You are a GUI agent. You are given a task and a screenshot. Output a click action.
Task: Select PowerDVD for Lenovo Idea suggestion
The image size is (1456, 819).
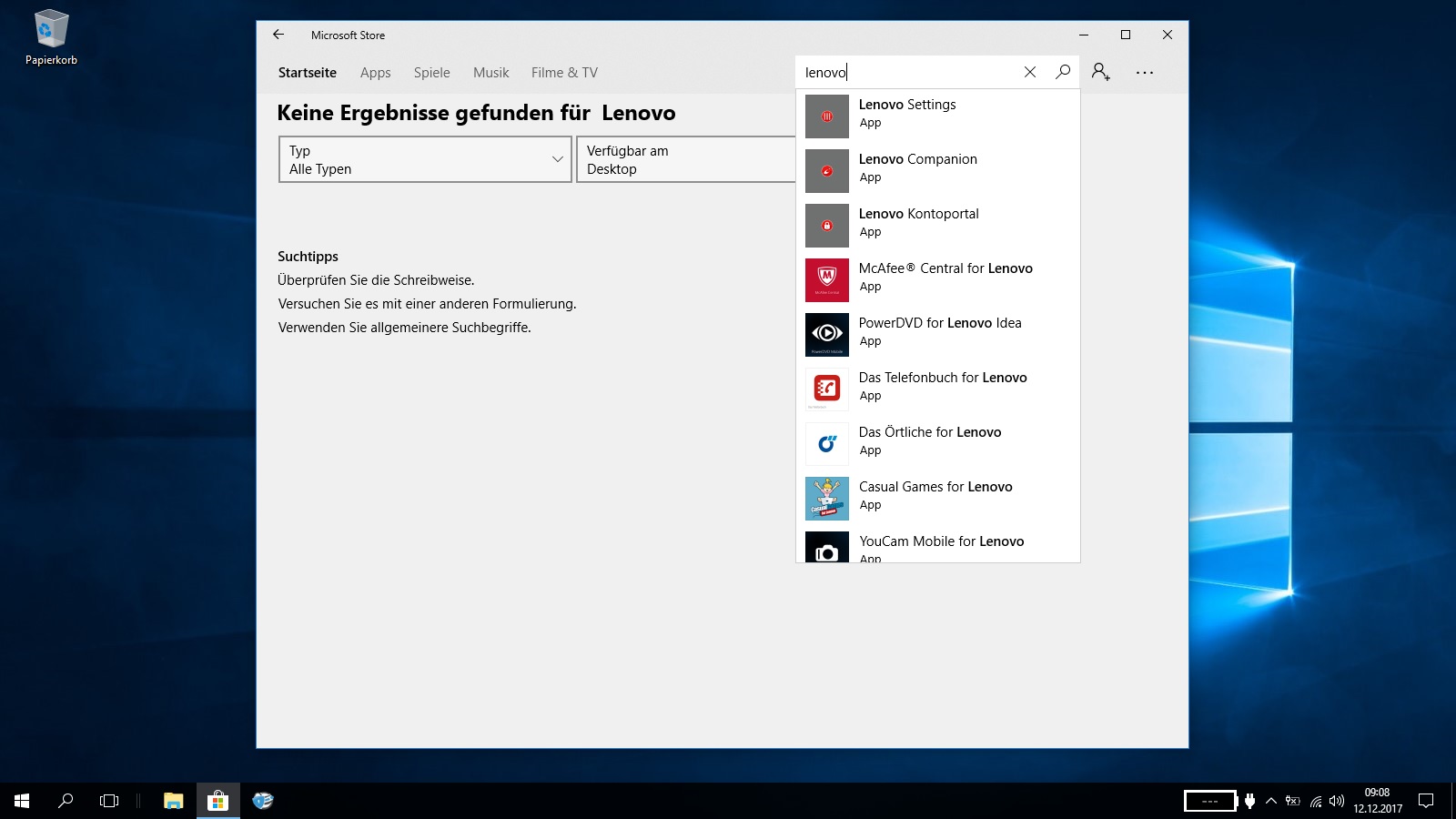click(940, 323)
